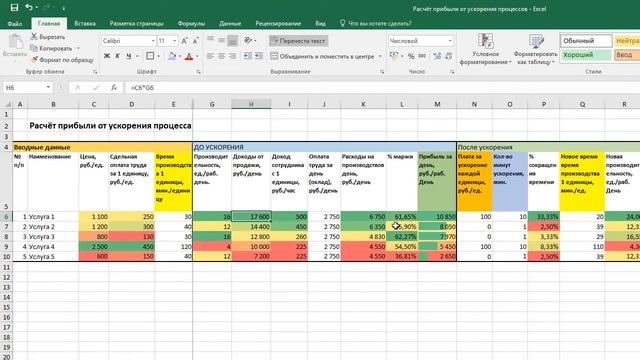Switch to the Вставка tab
The image size is (640, 360).
85,24
